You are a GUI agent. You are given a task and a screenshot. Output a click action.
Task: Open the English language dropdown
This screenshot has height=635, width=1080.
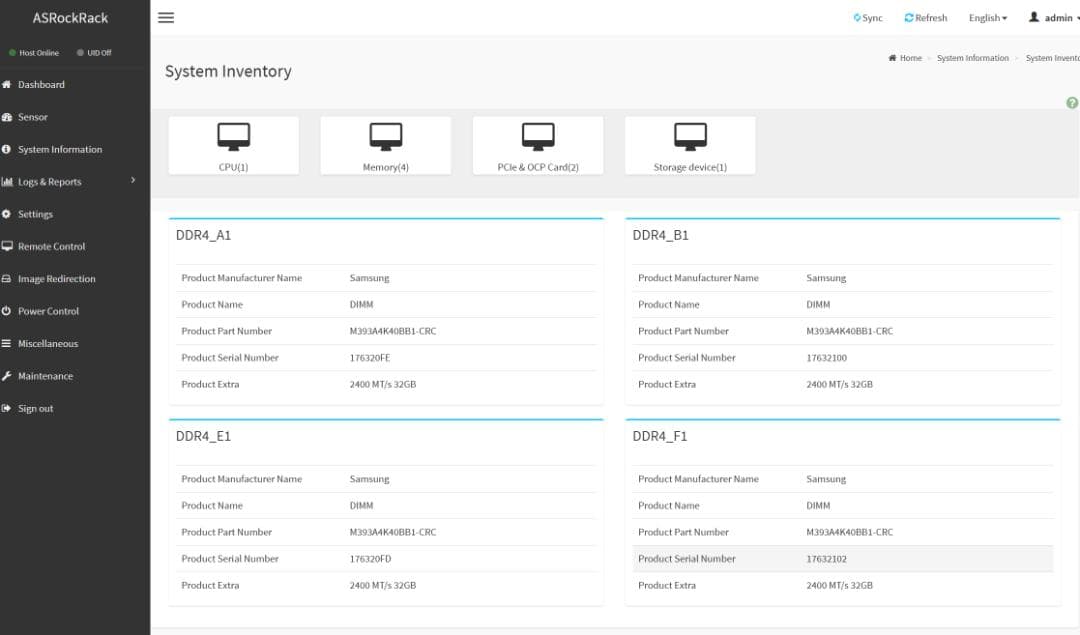987,18
